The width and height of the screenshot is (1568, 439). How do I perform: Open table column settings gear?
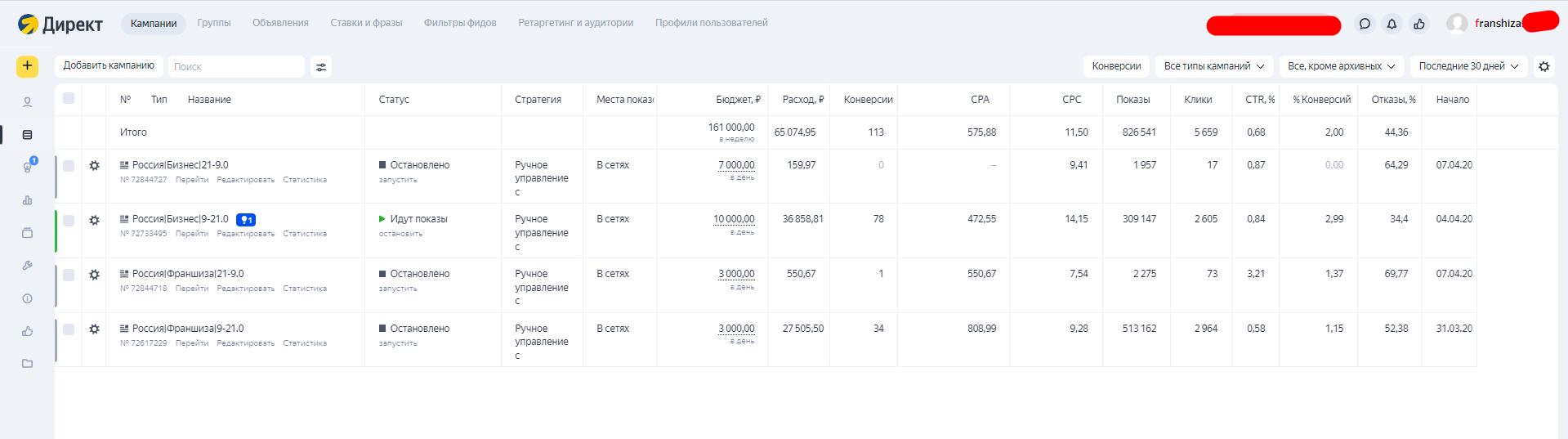tap(1543, 66)
